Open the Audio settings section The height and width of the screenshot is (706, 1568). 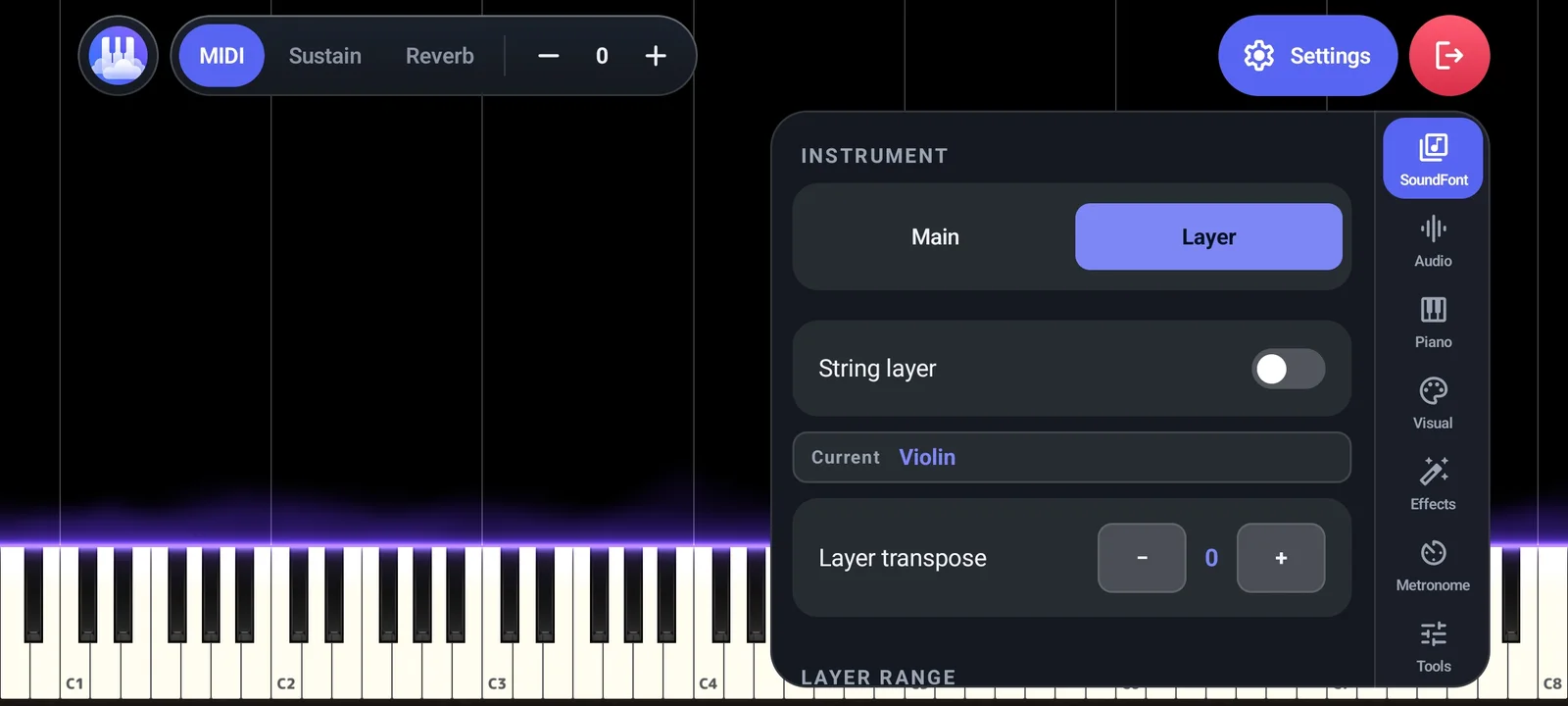[x=1433, y=241]
